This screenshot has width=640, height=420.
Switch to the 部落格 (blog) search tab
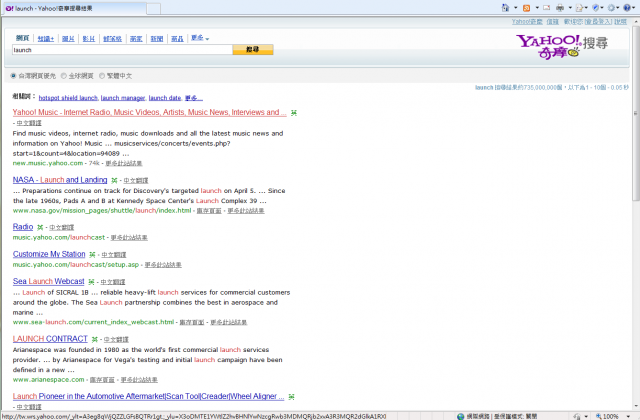point(112,39)
